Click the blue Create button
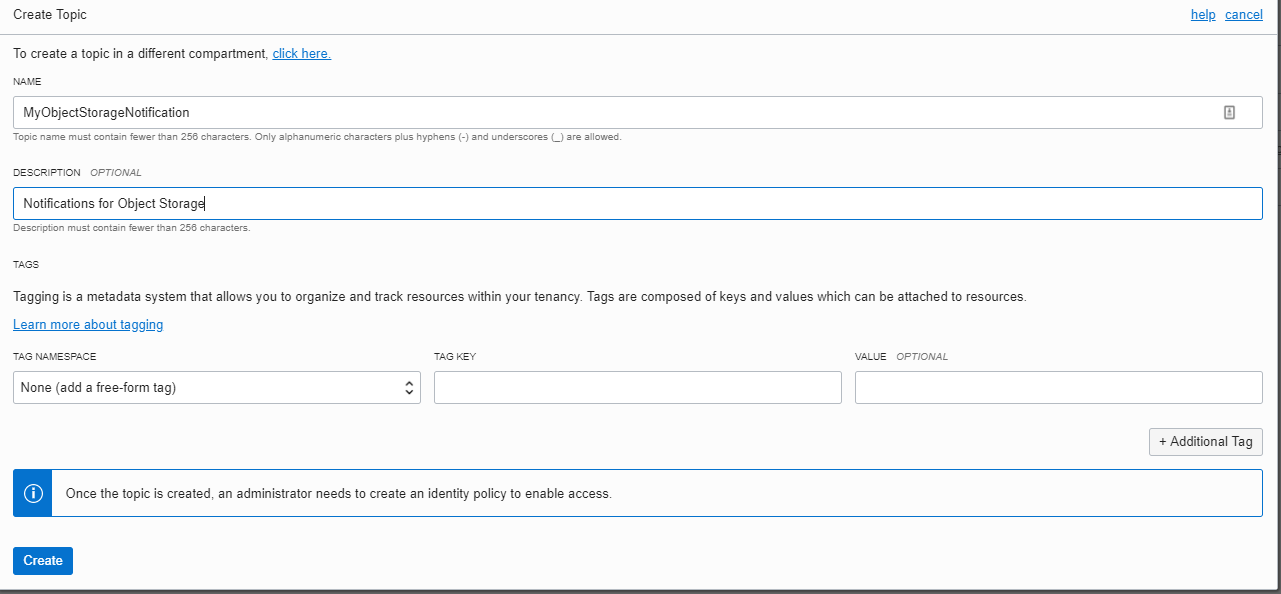Image resolution: width=1281 pixels, height=594 pixels. [x=43, y=561]
